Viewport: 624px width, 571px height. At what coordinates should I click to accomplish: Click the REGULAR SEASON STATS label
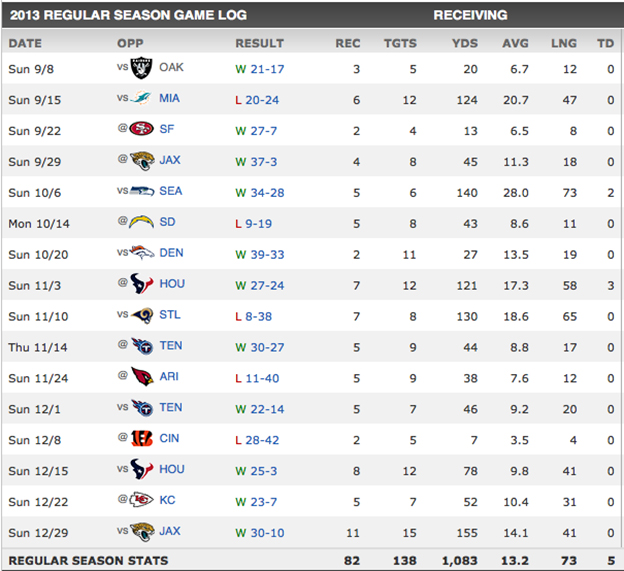(x=88, y=561)
